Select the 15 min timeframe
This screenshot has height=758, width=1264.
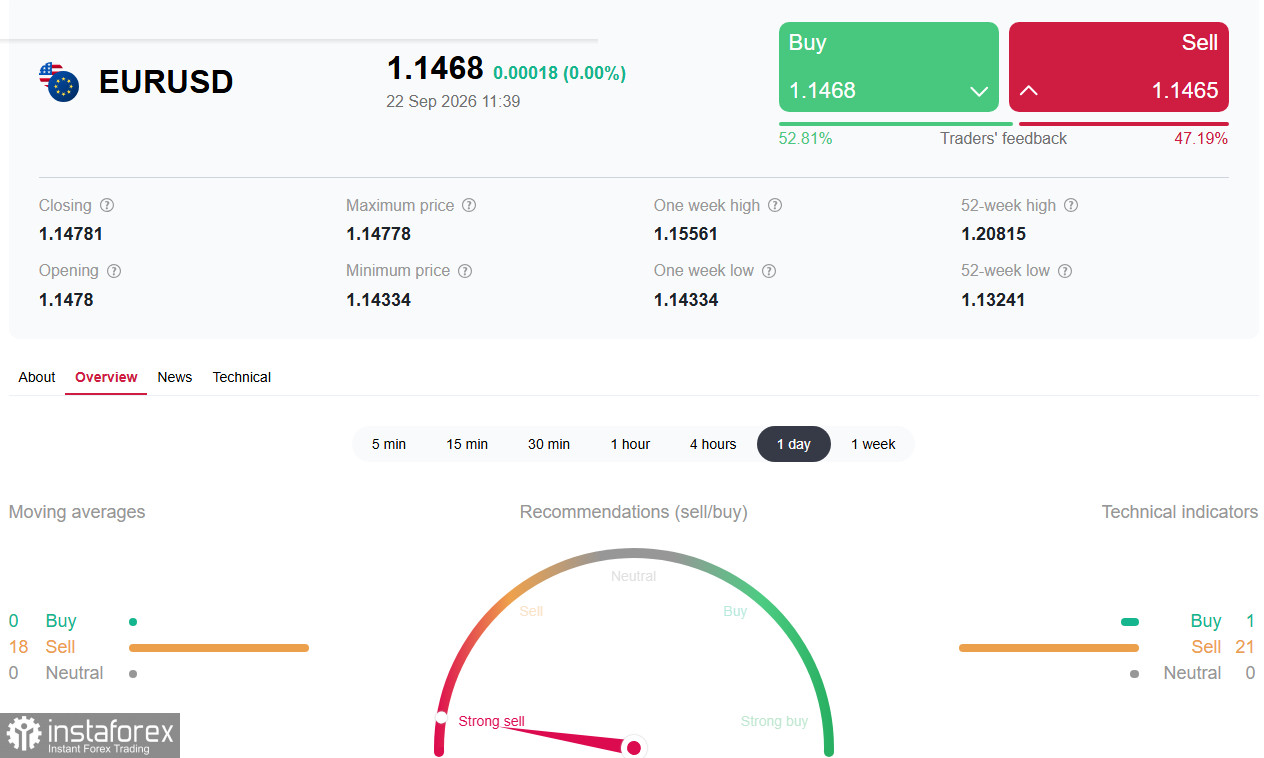click(467, 444)
